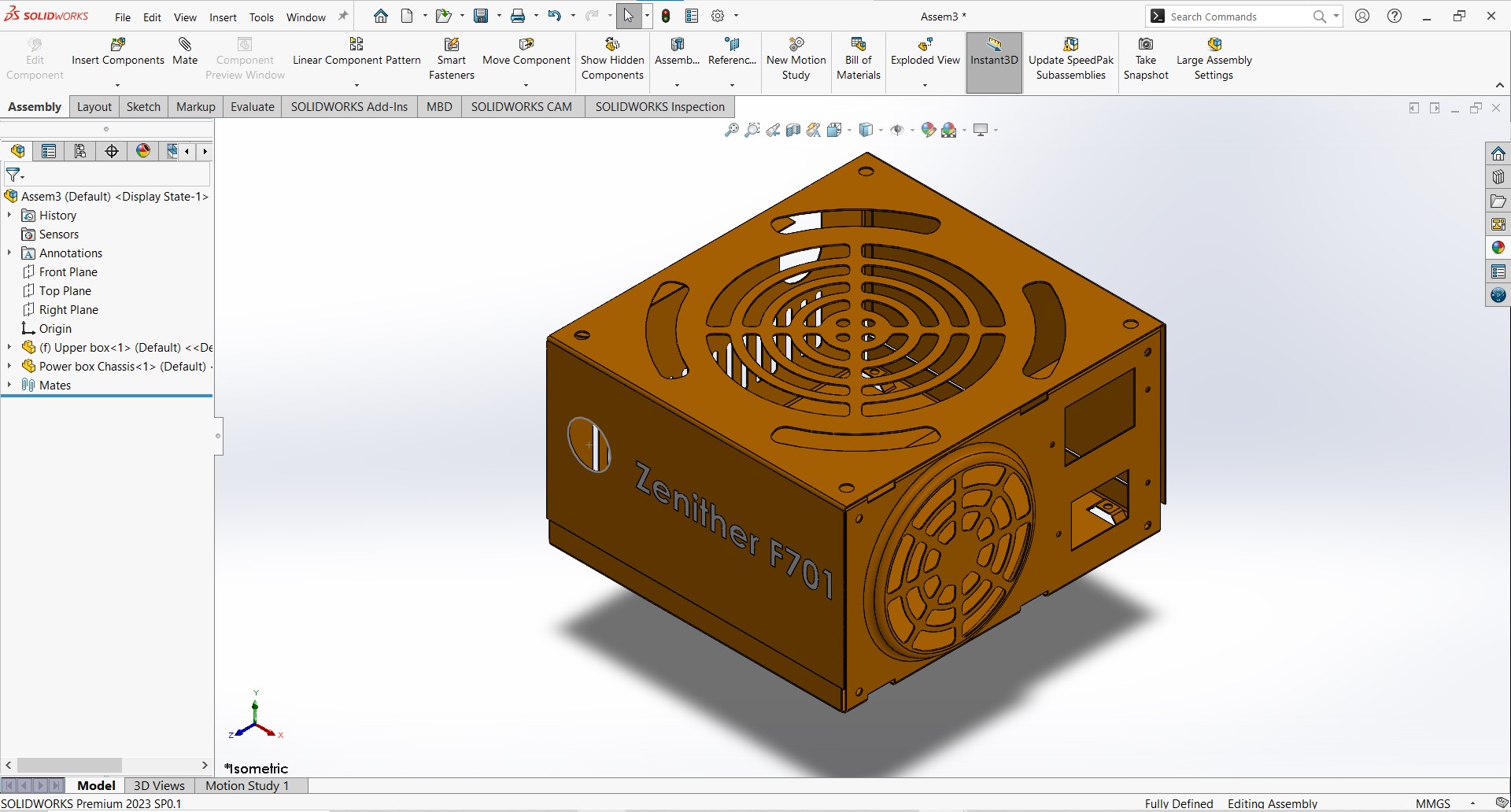Click the user login account button
Screen dimensions: 1511x812
click(x=1362, y=16)
